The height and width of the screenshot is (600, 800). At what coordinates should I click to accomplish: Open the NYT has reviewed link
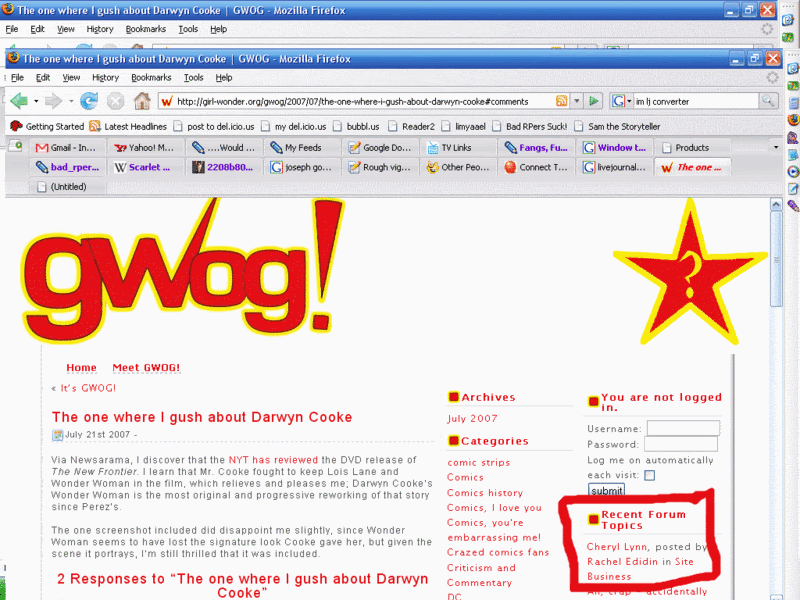pyautogui.click(x=273, y=460)
